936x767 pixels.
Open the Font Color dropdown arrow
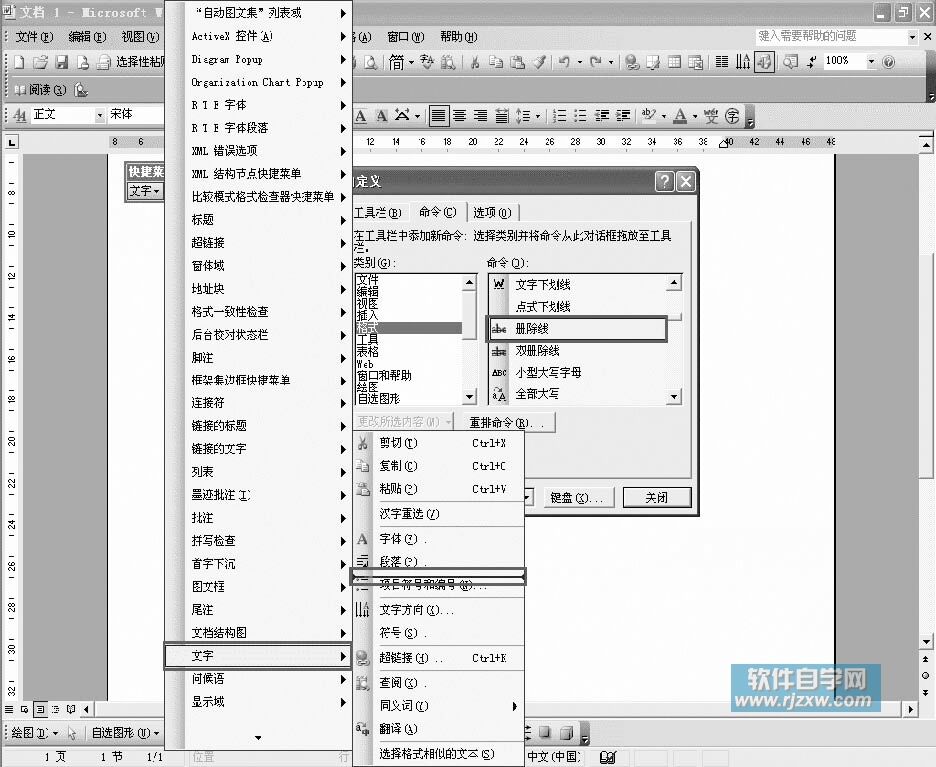[695, 116]
